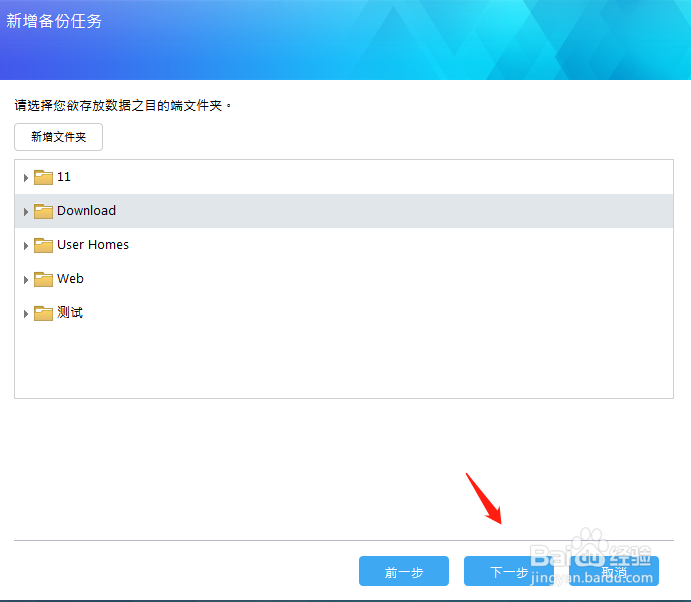Expand the 11 folder arrow
Viewport: 691px width, 602px height.
point(26,178)
